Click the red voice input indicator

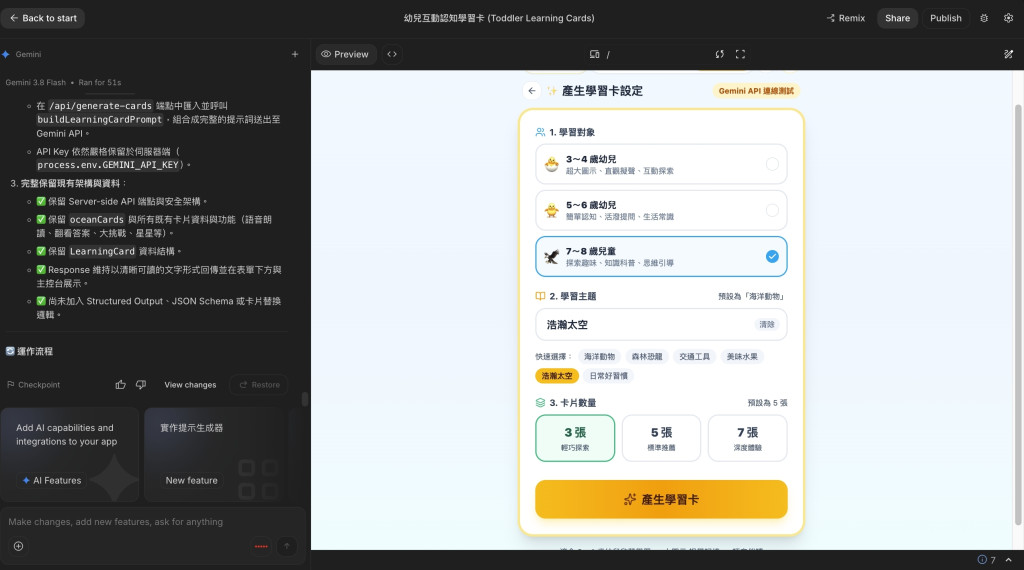(x=261, y=546)
